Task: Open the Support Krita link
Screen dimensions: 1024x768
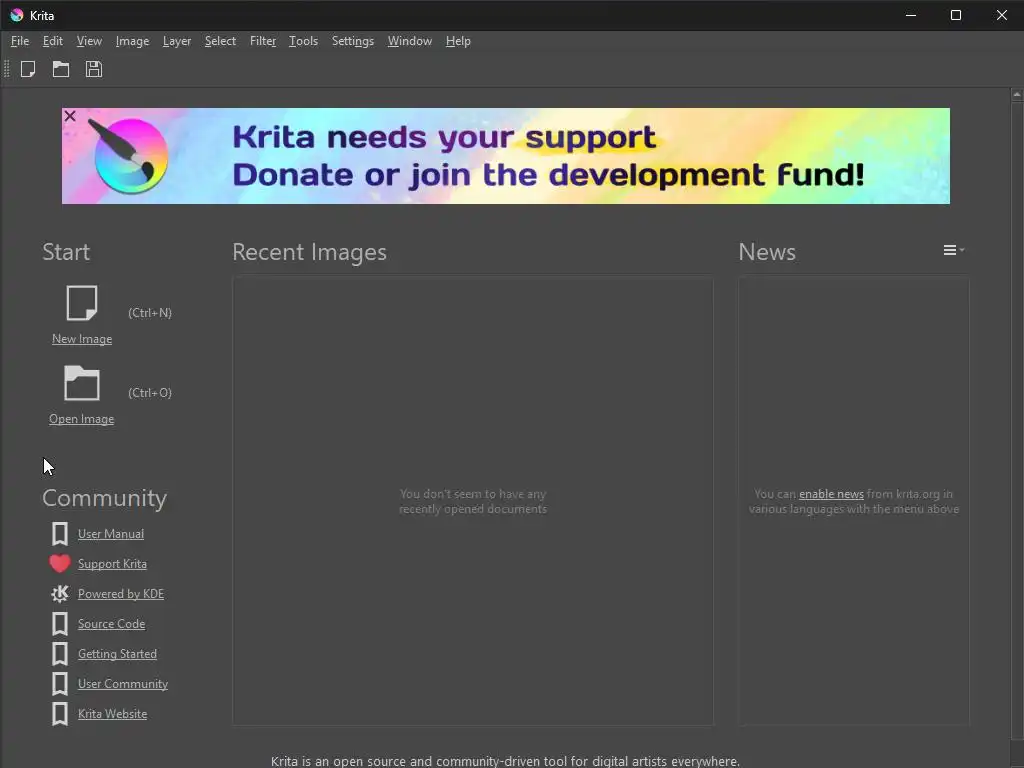Action: (112, 564)
